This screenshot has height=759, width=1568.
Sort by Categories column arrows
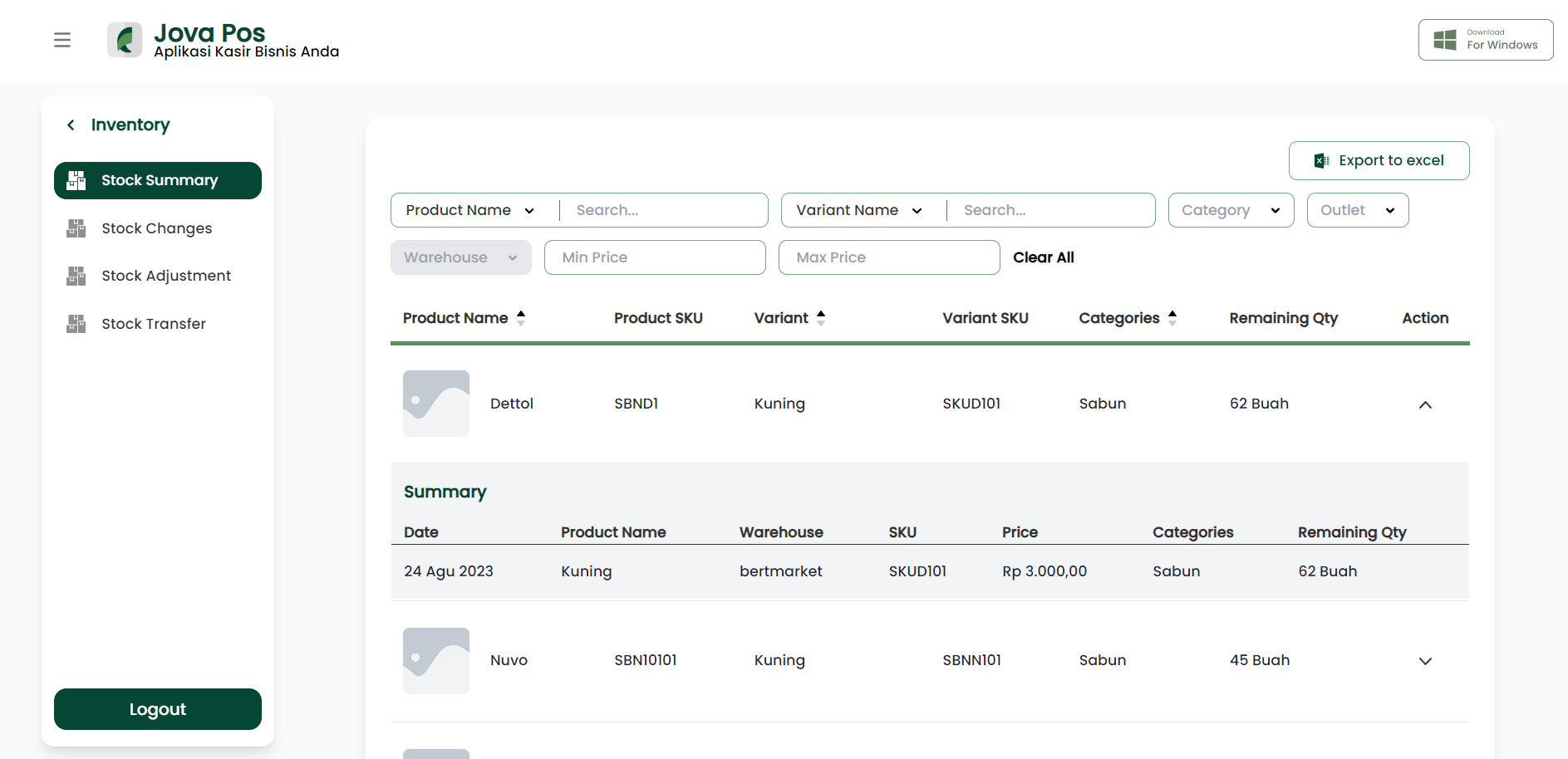pos(1172,318)
